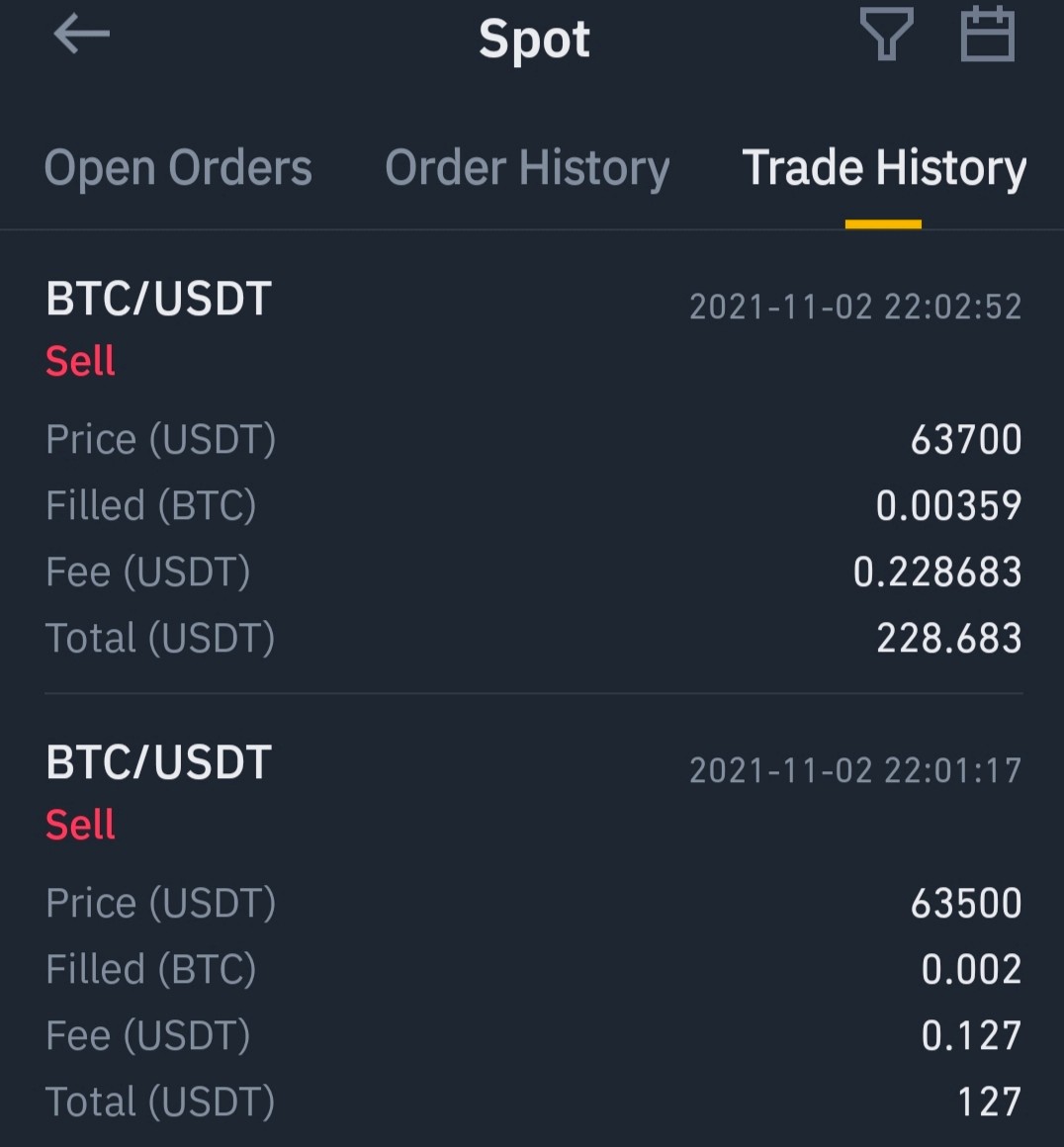This screenshot has width=1064, height=1147.
Task: Open the calendar date picker icon
Action: click(x=987, y=34)
